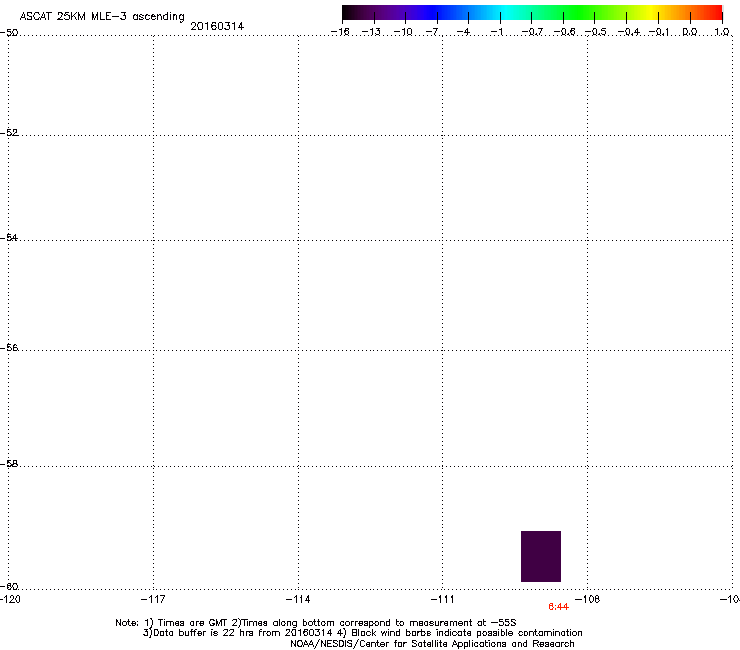The height and width of the screenshot is (650, 740).
Task: Click color bar tick label -0.7
Action: coord(532,32)
